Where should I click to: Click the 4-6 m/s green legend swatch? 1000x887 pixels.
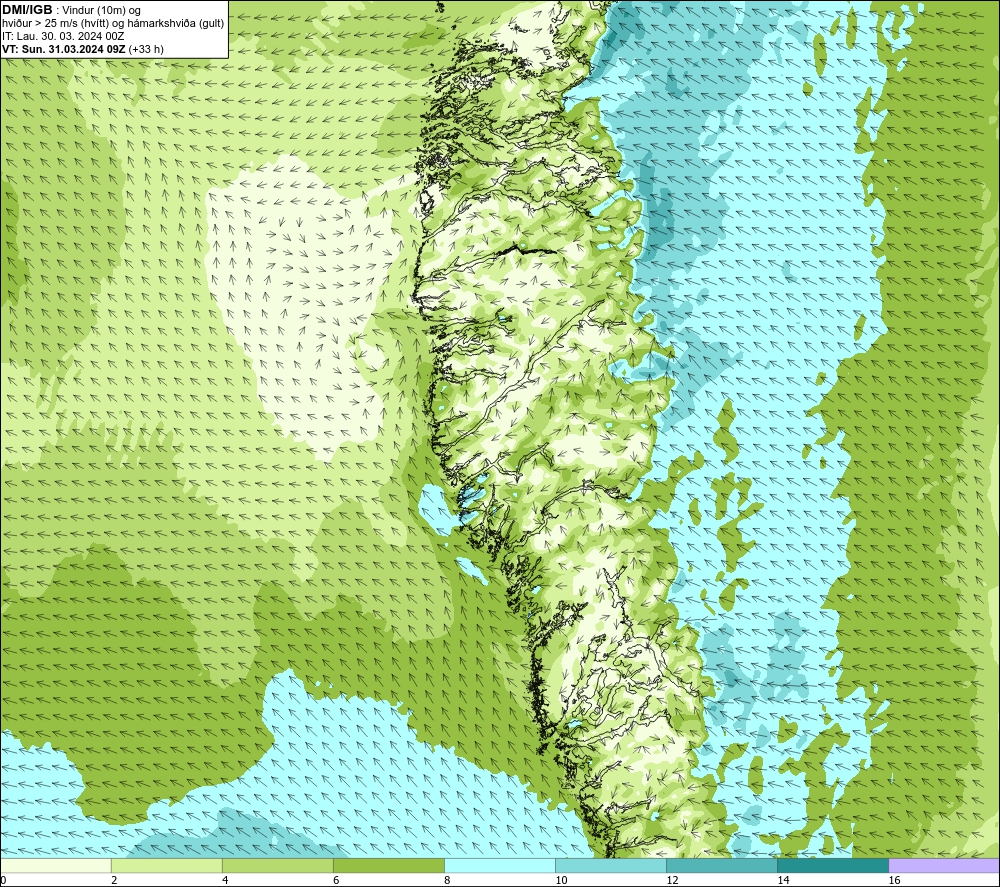click(x=277, y=866)
